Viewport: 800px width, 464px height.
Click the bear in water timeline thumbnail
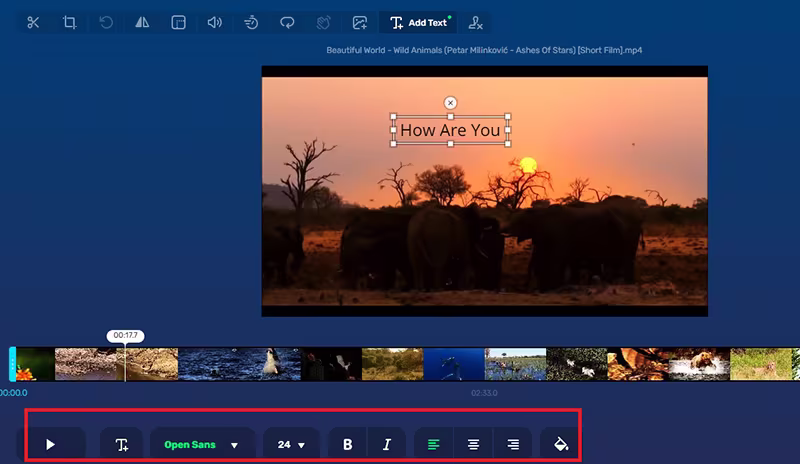coord(699,364)
